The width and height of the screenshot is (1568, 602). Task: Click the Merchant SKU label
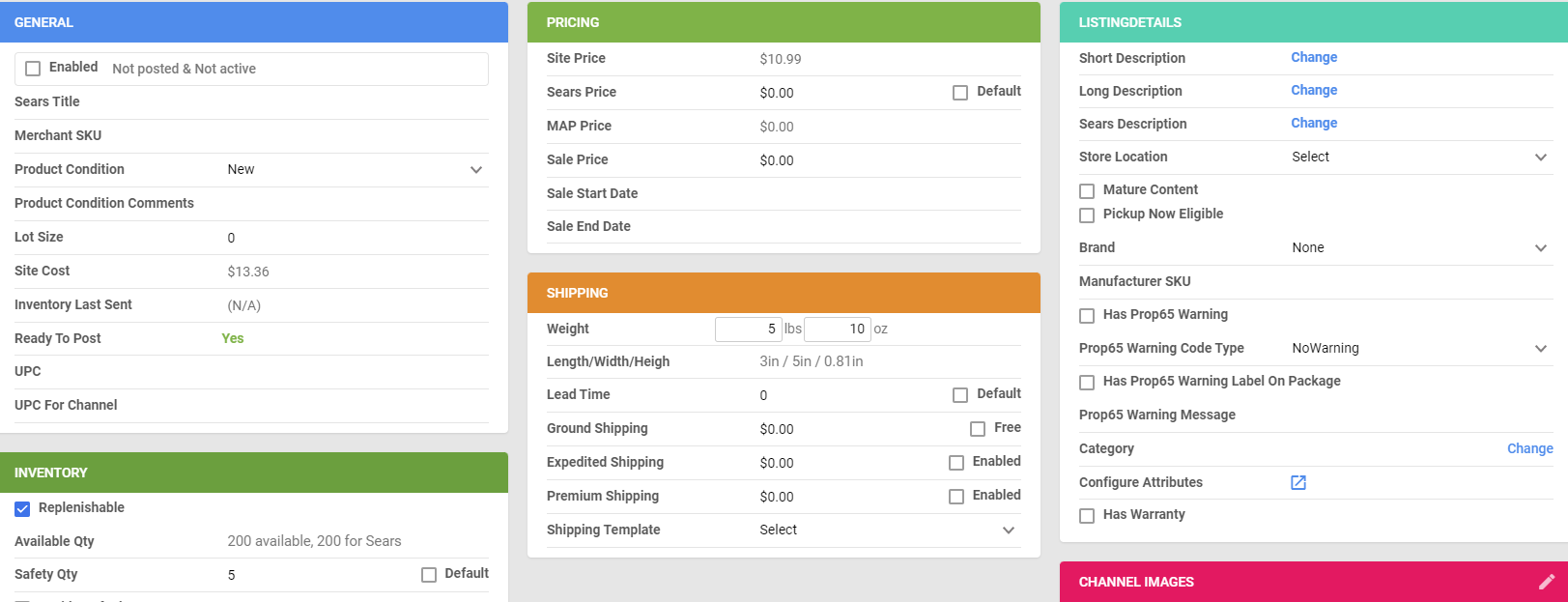click(x=58, y=135)
